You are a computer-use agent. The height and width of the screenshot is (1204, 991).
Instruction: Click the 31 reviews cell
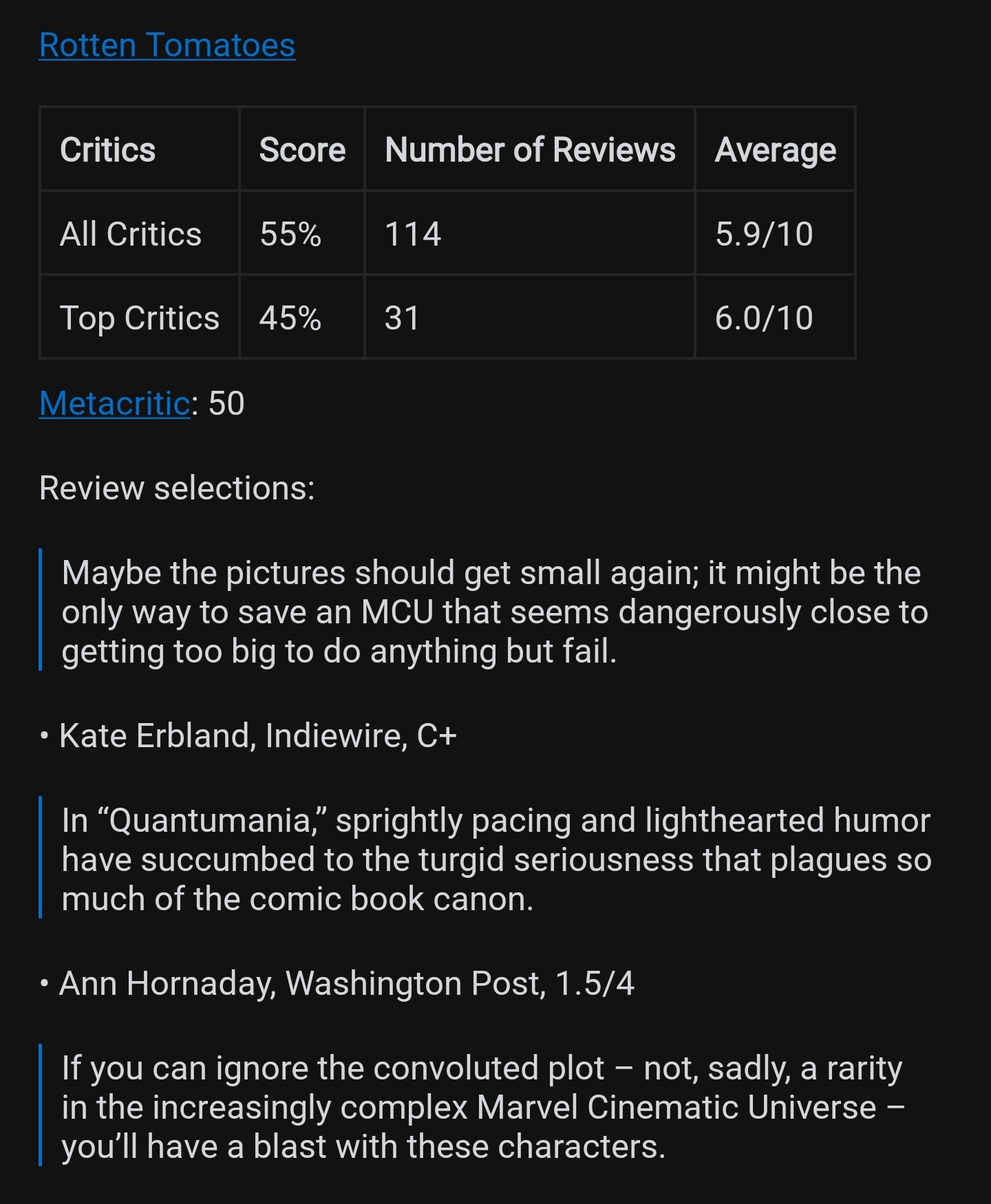403,318
